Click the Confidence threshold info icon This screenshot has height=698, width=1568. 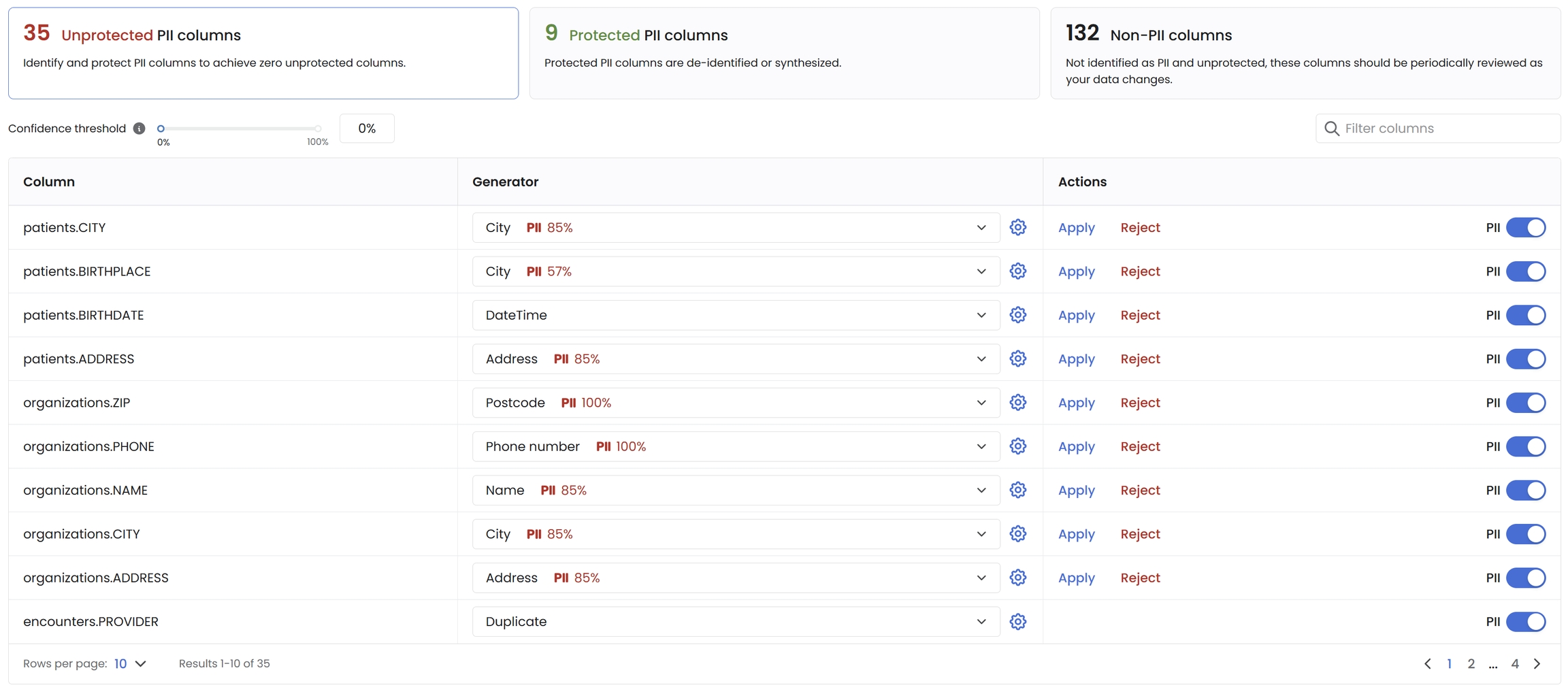[140, 129]
